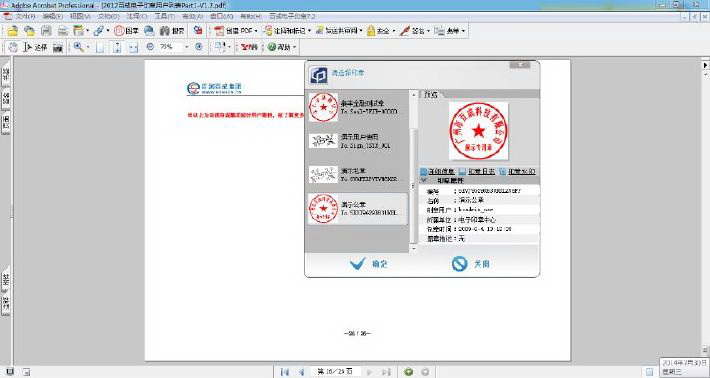Close the seal selection dialog via X
The height and width of the screenshot is (378, 710).
520,65
